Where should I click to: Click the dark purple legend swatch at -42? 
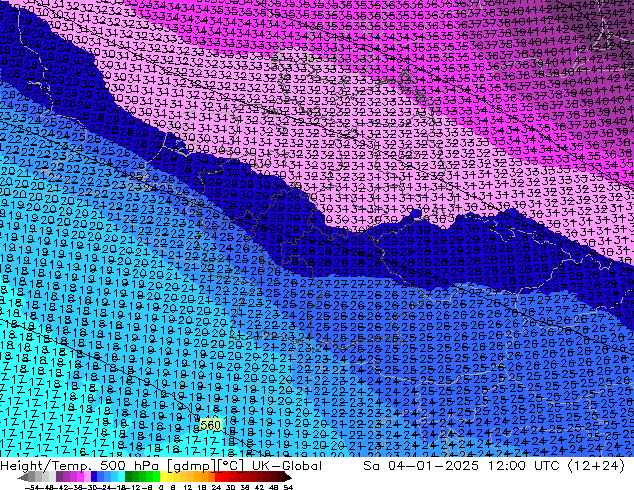tap(59, 476)
